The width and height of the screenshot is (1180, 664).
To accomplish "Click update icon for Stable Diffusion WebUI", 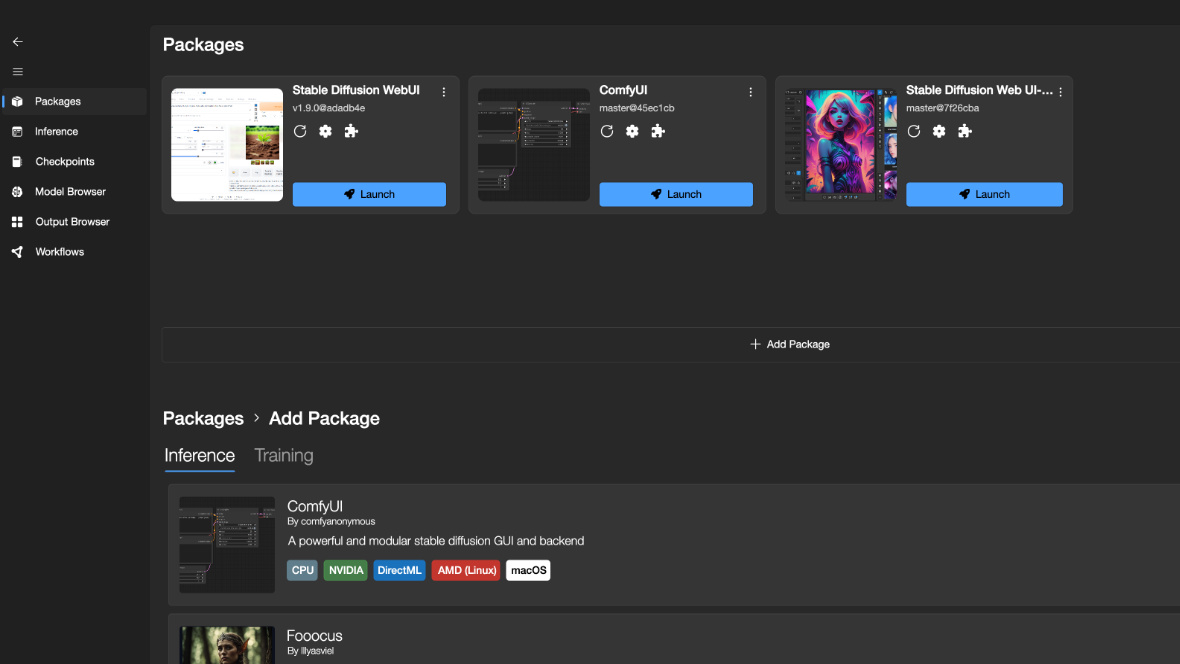I will tap(300, 131).
